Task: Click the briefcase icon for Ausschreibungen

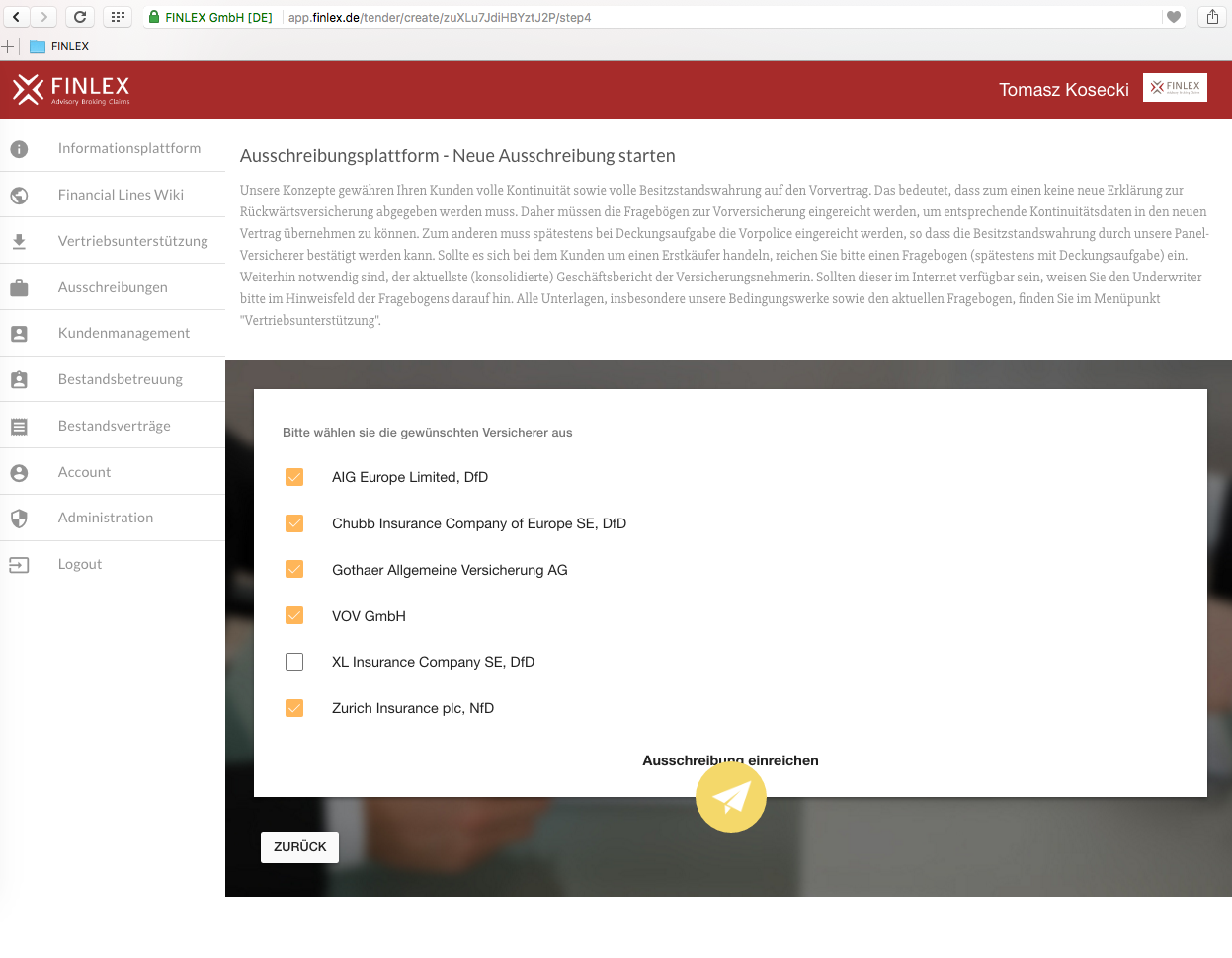Action: 19,288
